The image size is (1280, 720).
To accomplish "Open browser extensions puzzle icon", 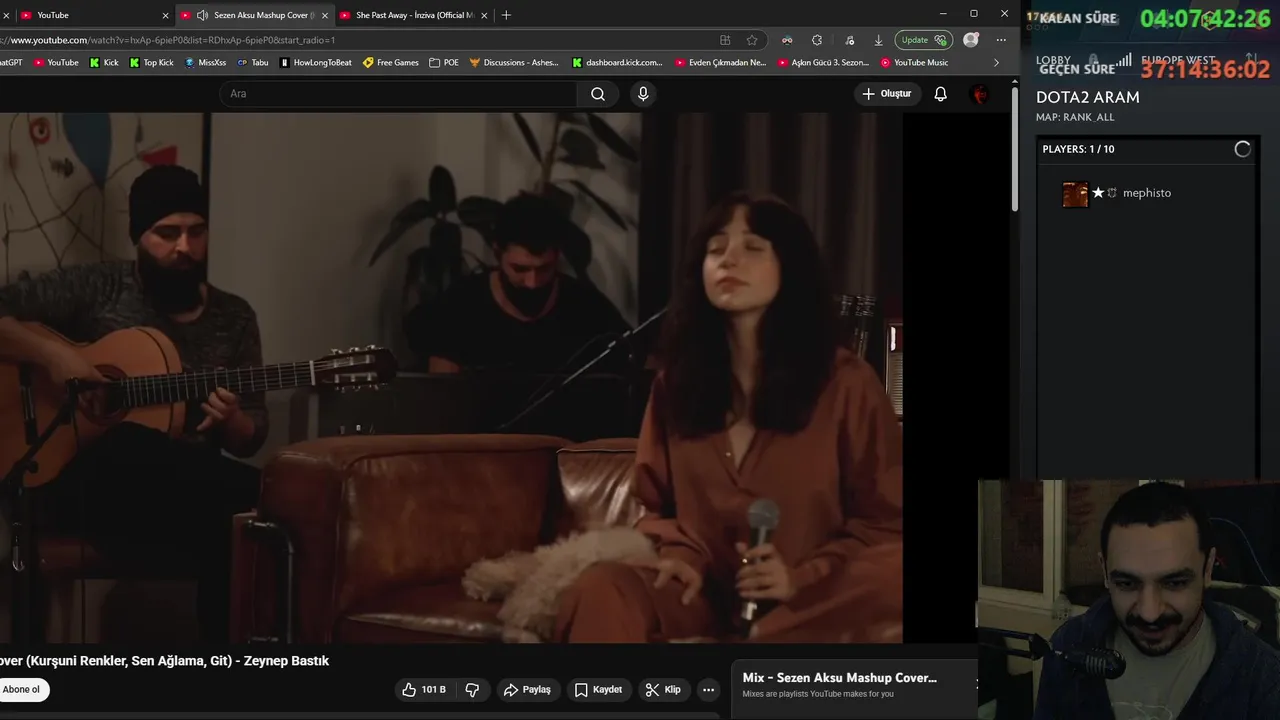I will (817, 40).
